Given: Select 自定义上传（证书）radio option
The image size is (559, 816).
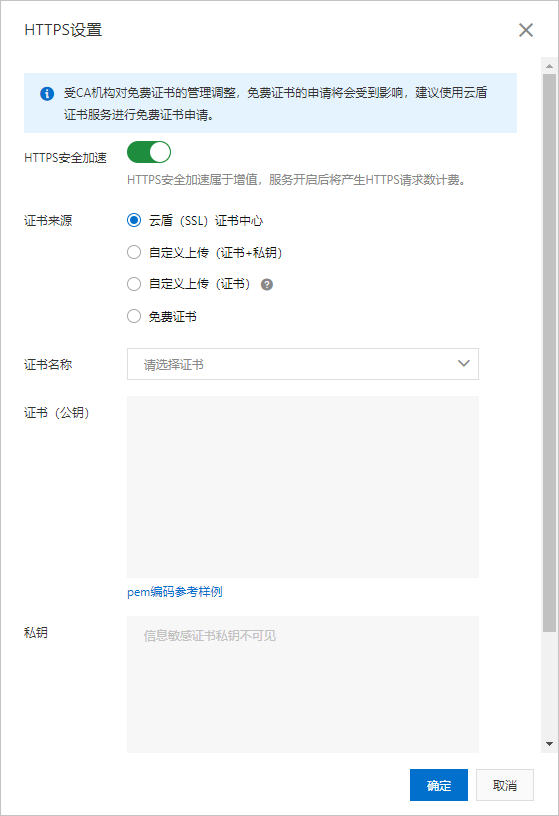Looking at the screenshot, I should 134,284.
